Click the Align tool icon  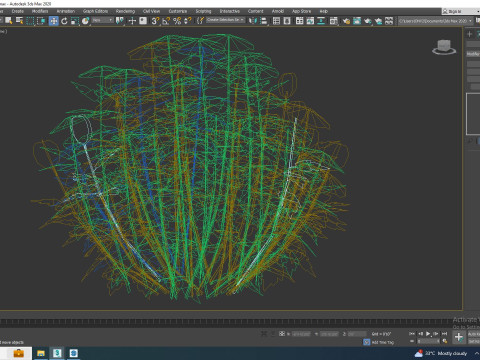click(x=264, y=21)
